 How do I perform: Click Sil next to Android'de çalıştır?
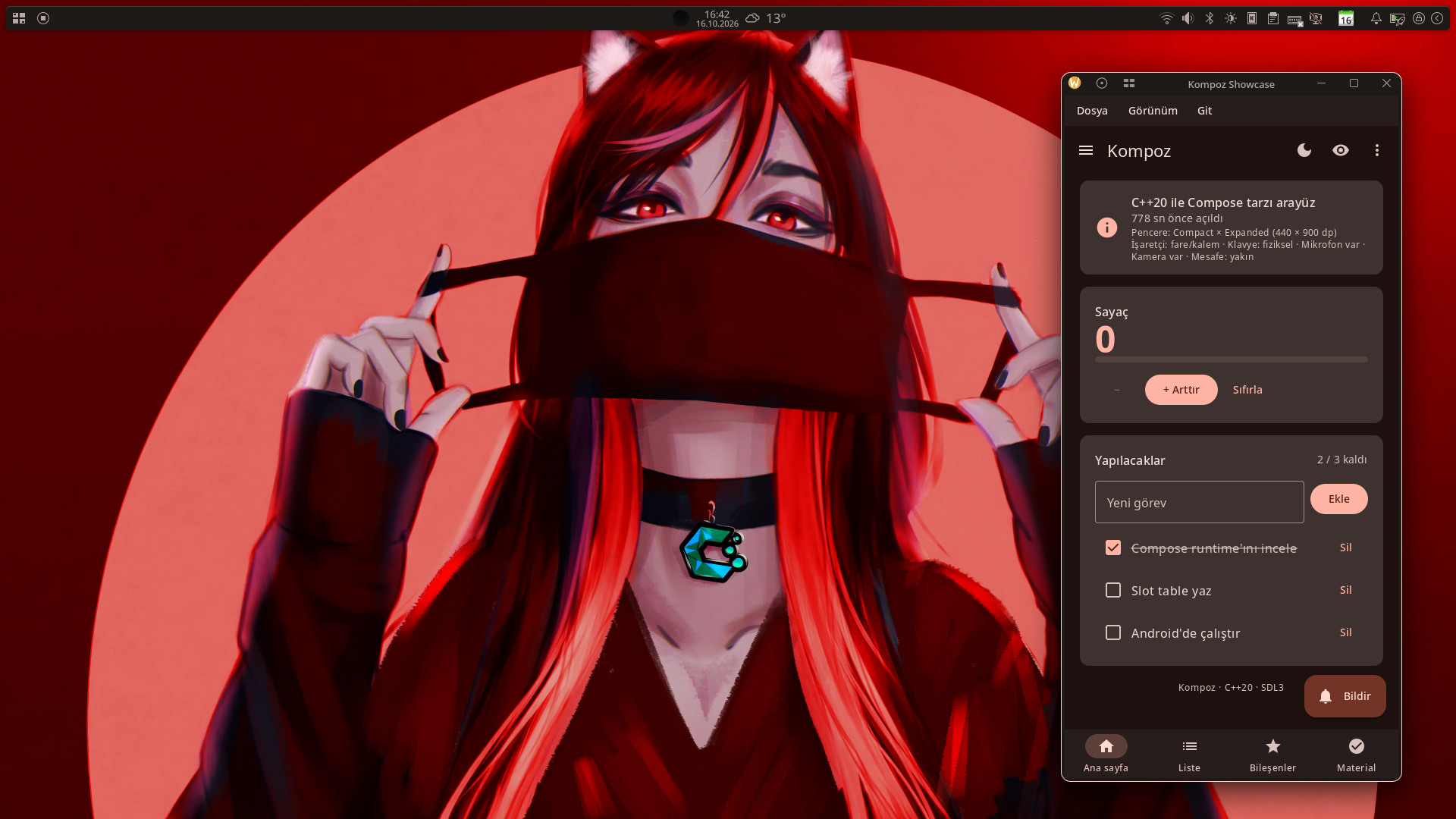pos(1346,632)
